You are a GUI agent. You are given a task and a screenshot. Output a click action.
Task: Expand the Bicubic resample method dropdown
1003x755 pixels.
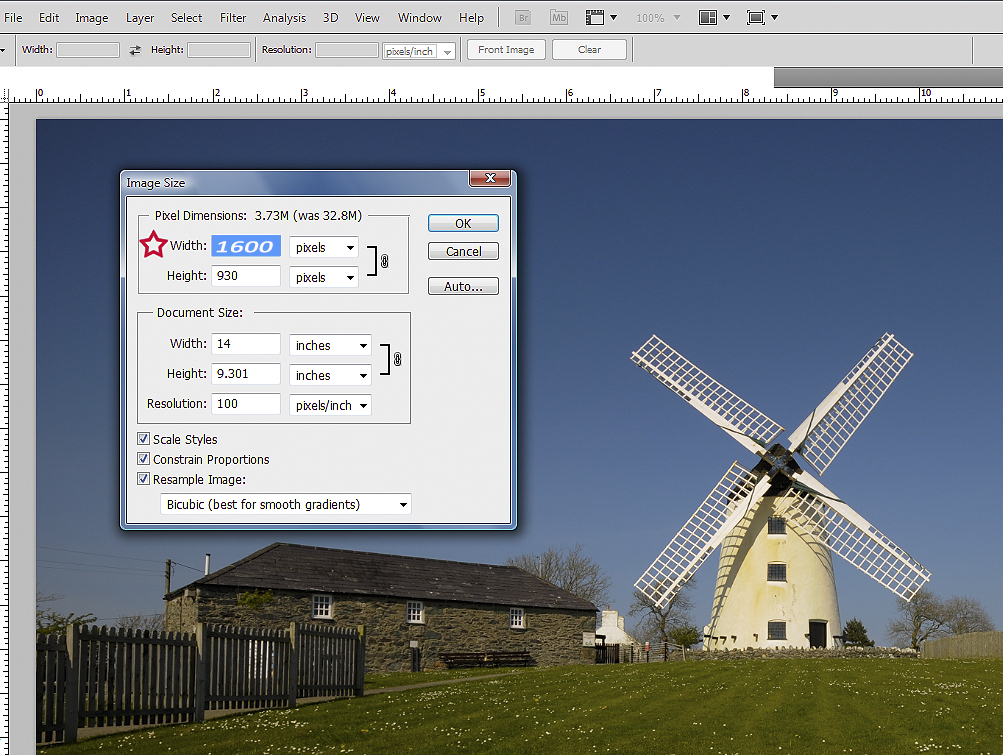[286, 505]
